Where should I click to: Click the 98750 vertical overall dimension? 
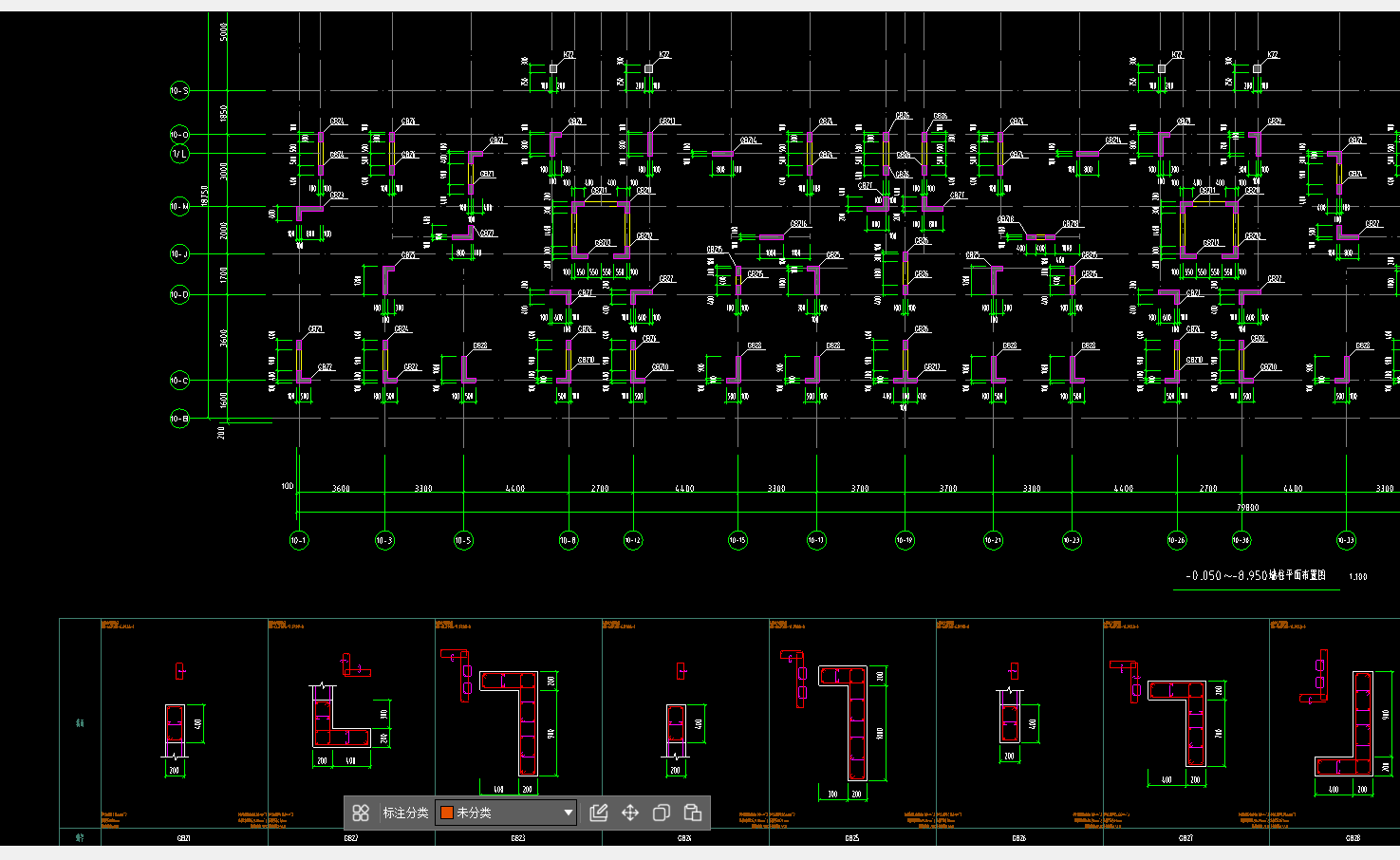pos(205,196)
